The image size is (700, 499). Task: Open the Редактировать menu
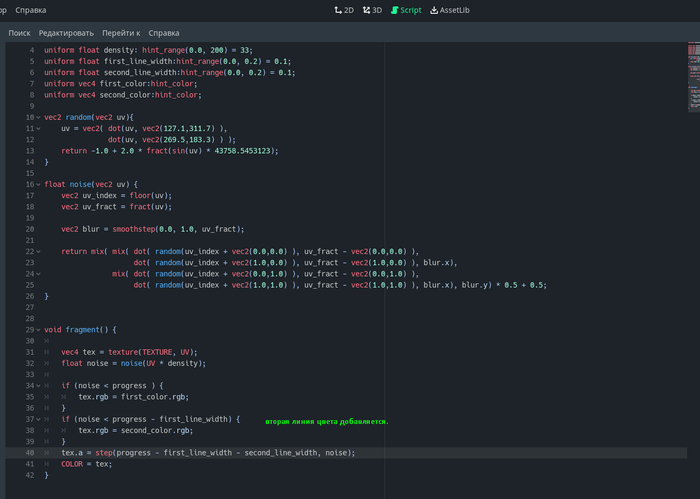pos(66,33)
